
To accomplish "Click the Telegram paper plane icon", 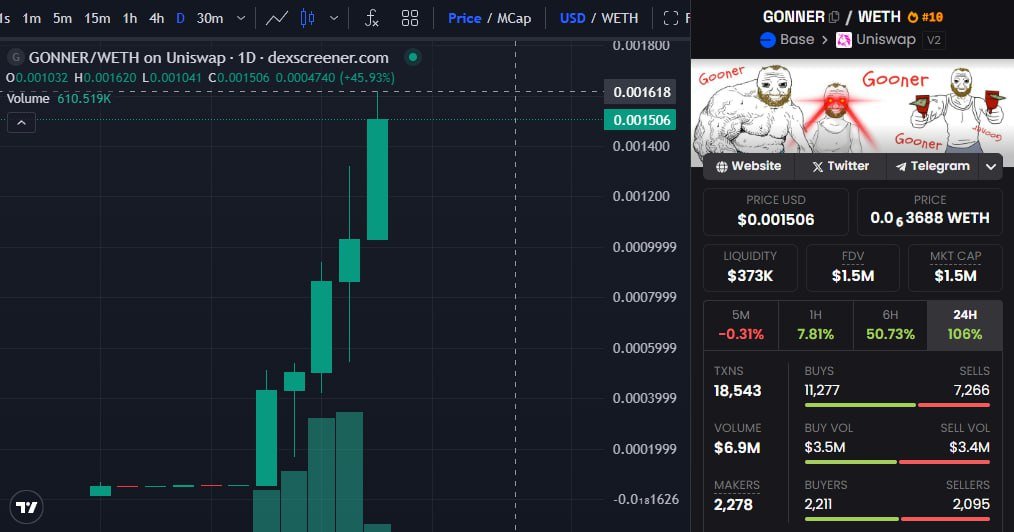I will pos(901,167).
